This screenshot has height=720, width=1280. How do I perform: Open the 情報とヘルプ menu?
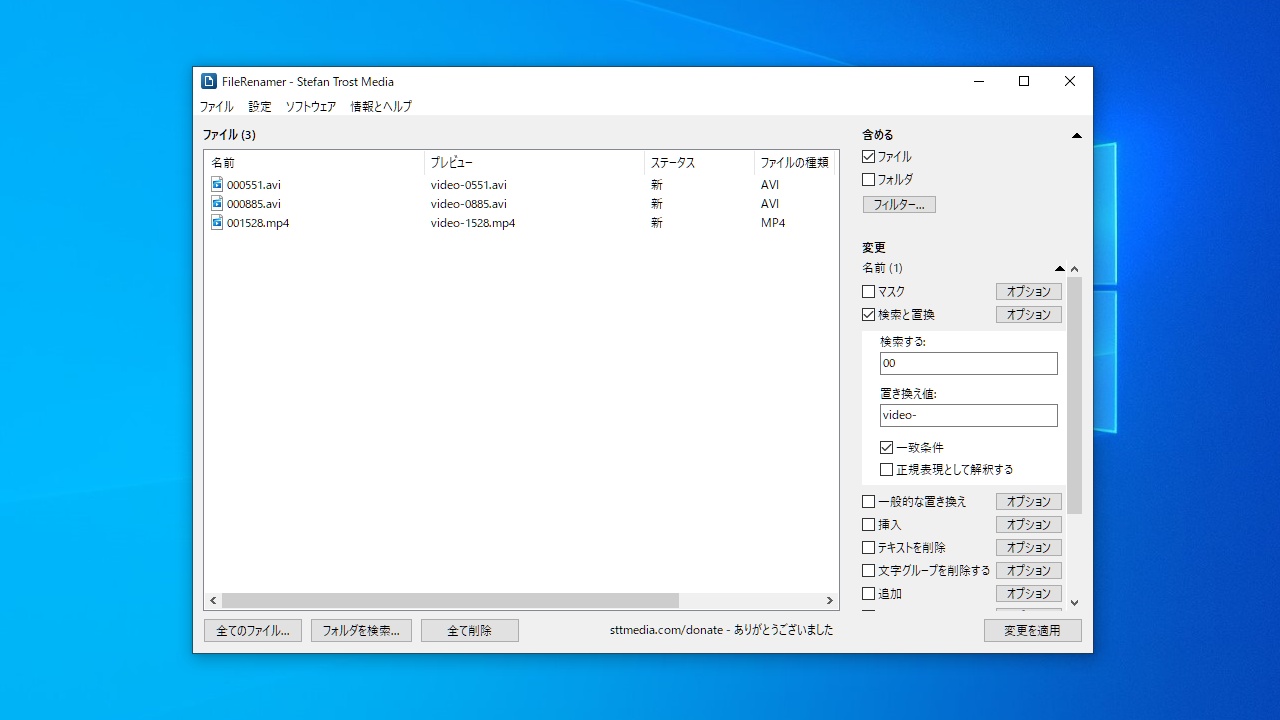point(381,106)
